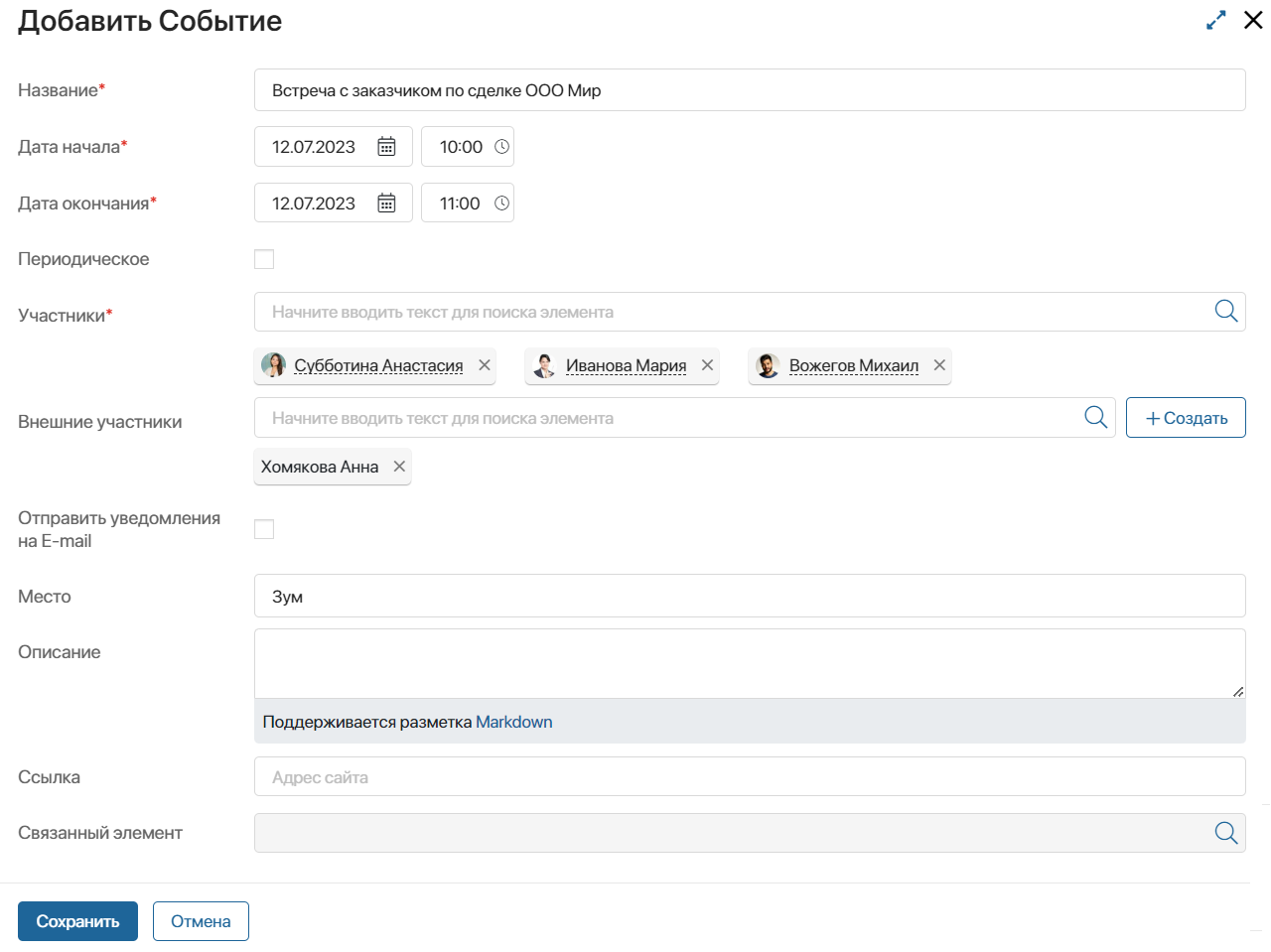Image resolution: width=1271 pixels, height=952 pixels.
Task: Toggle the e-mail notifications checkbox
Action: pyautogui.click(x=264, y=529)
